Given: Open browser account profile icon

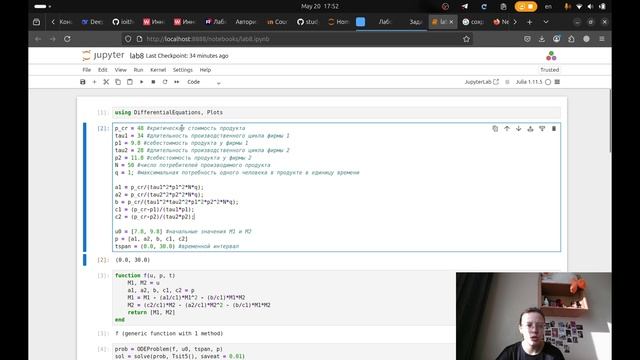Looking at the screenshot, I should pos(556,39).
